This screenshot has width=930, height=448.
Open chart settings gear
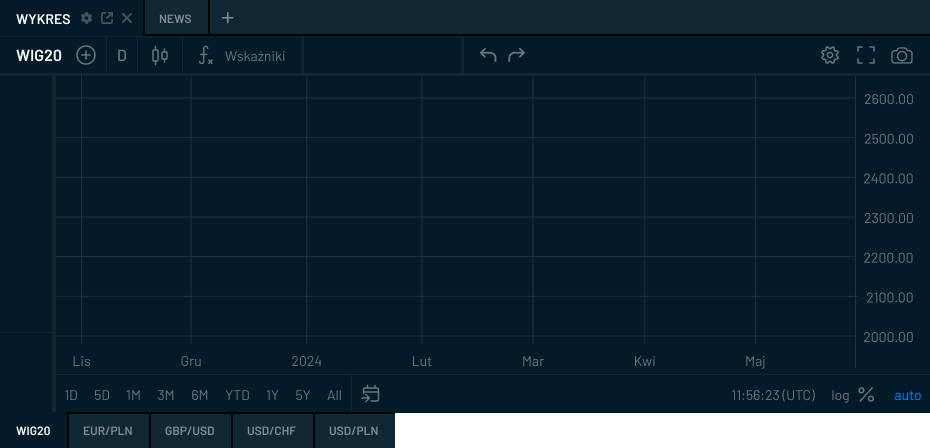click(x=829, y=55)
